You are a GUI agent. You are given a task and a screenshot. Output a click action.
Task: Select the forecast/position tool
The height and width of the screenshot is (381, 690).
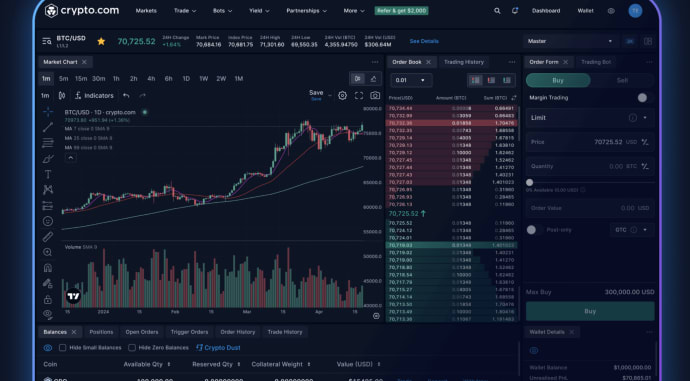pos(48,205)
